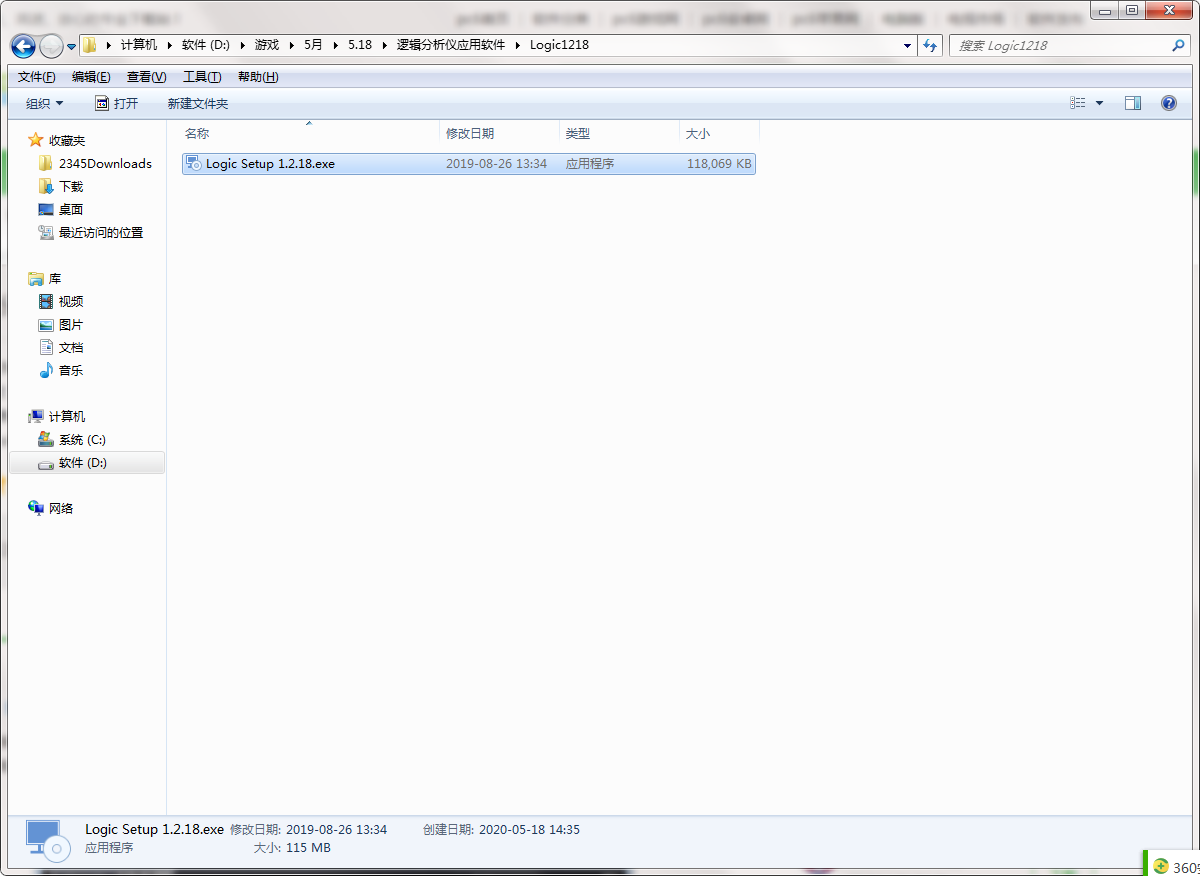The height and width of the screenshot is (876, 1200).
Task: Sort files by 修改日期 column header
Action: (470, 134)
